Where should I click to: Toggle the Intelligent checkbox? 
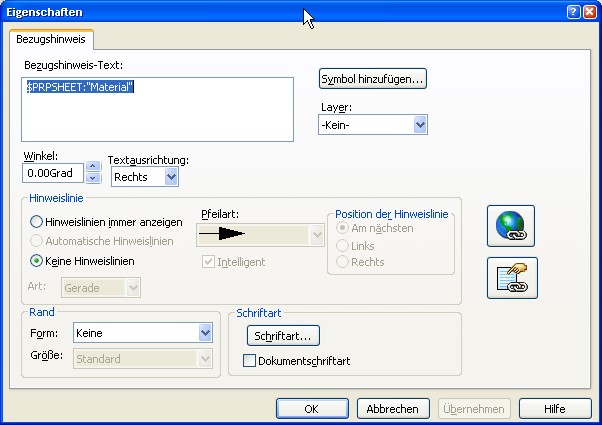(x=208, y=262)
